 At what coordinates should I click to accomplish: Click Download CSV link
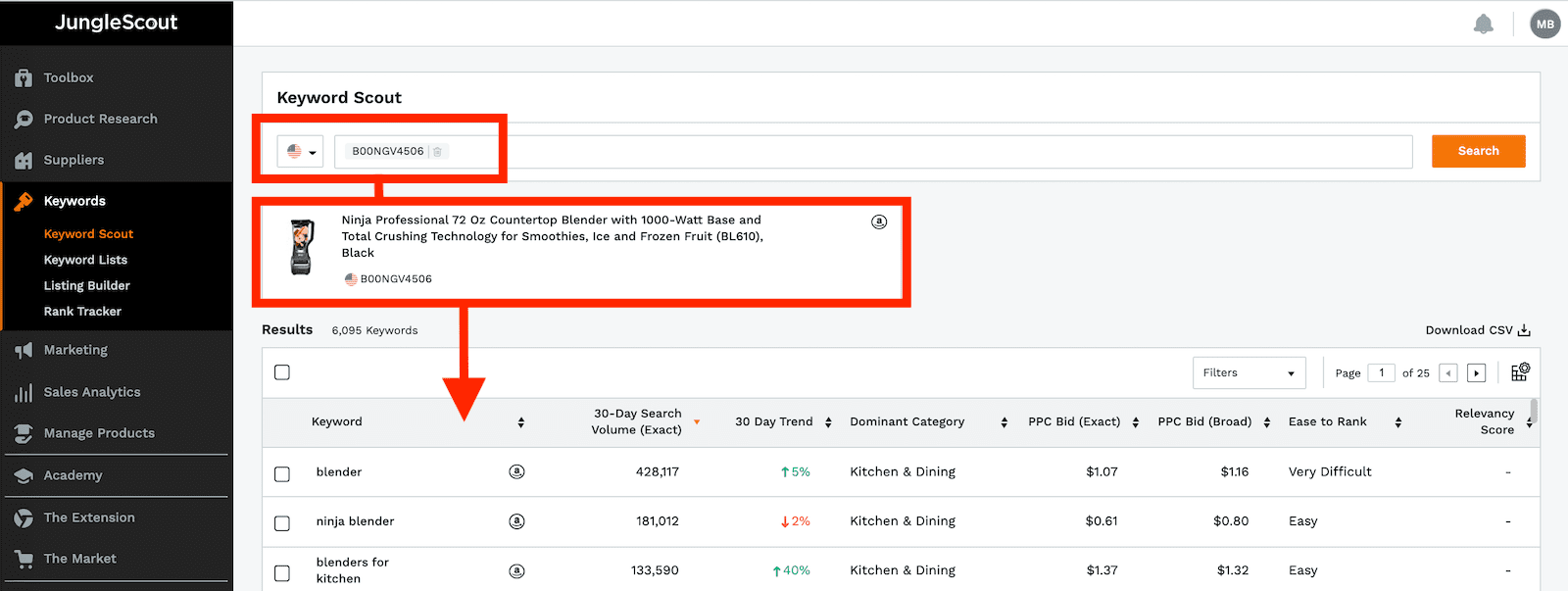[1477, 330]
